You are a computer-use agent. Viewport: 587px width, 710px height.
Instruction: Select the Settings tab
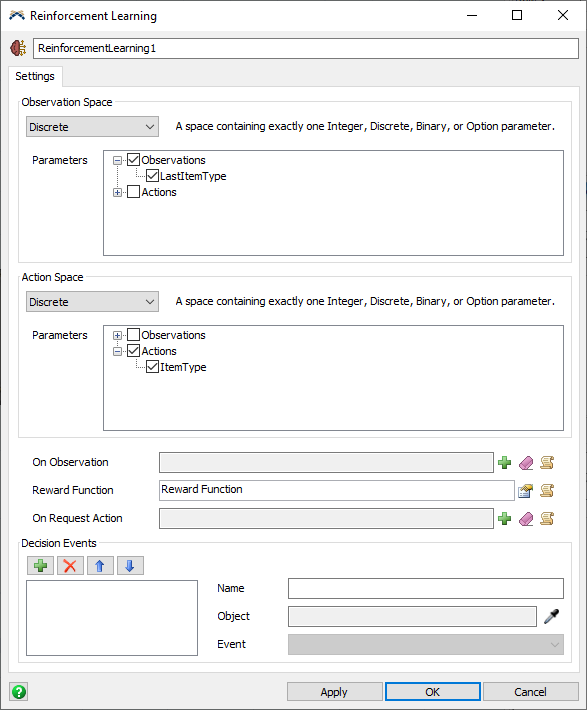coord(35,76)
